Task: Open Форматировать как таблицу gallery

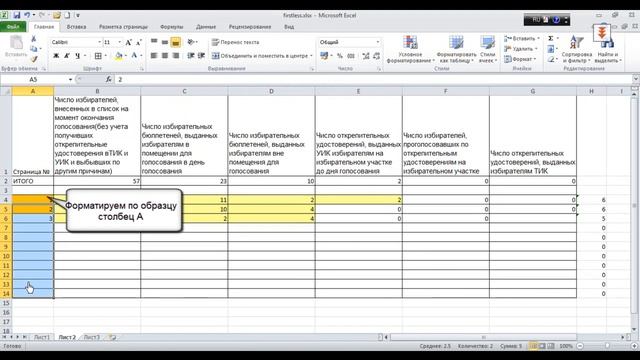Action: (456, 49)
